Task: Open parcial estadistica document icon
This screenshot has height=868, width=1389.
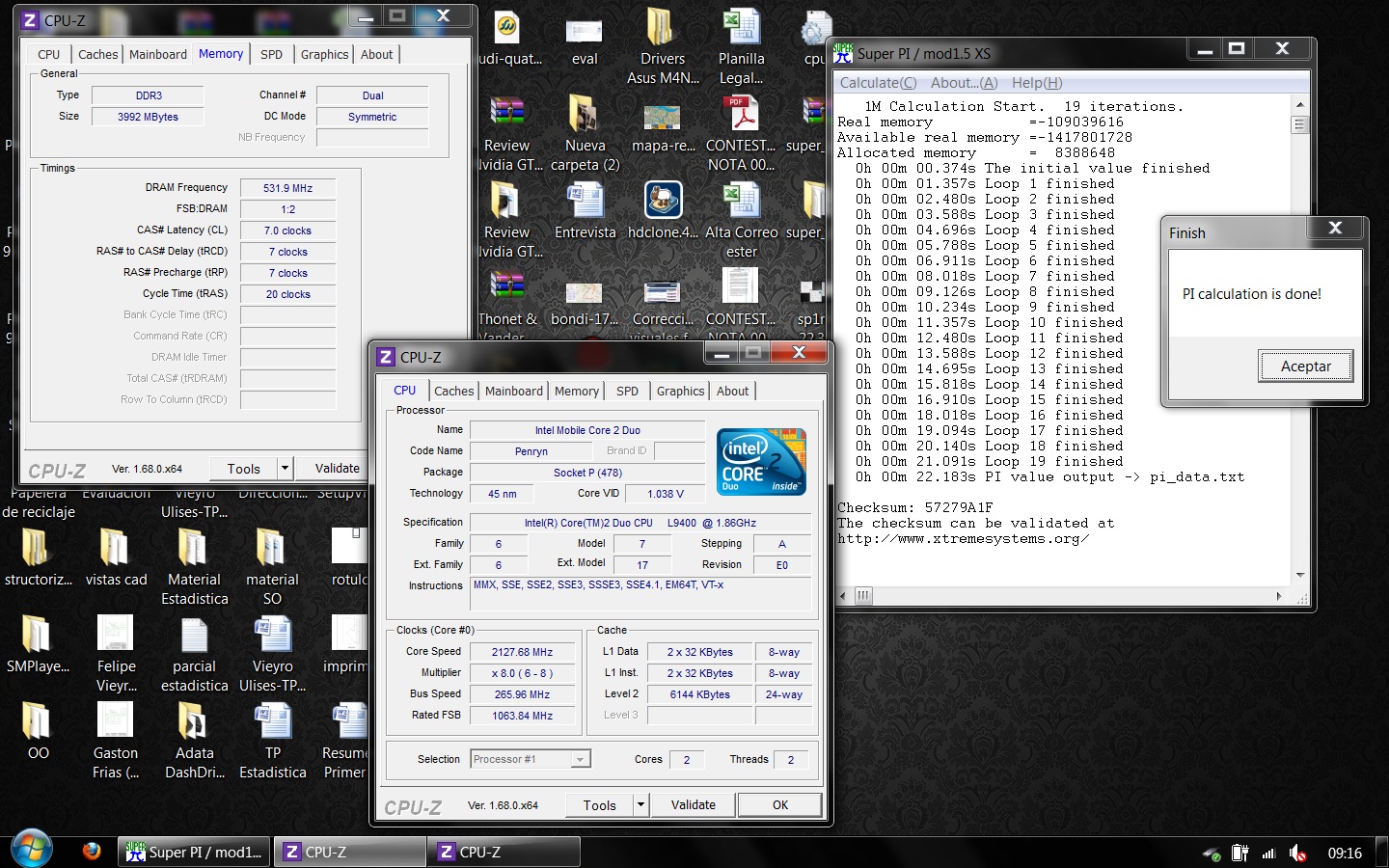Action: point(194,635)
